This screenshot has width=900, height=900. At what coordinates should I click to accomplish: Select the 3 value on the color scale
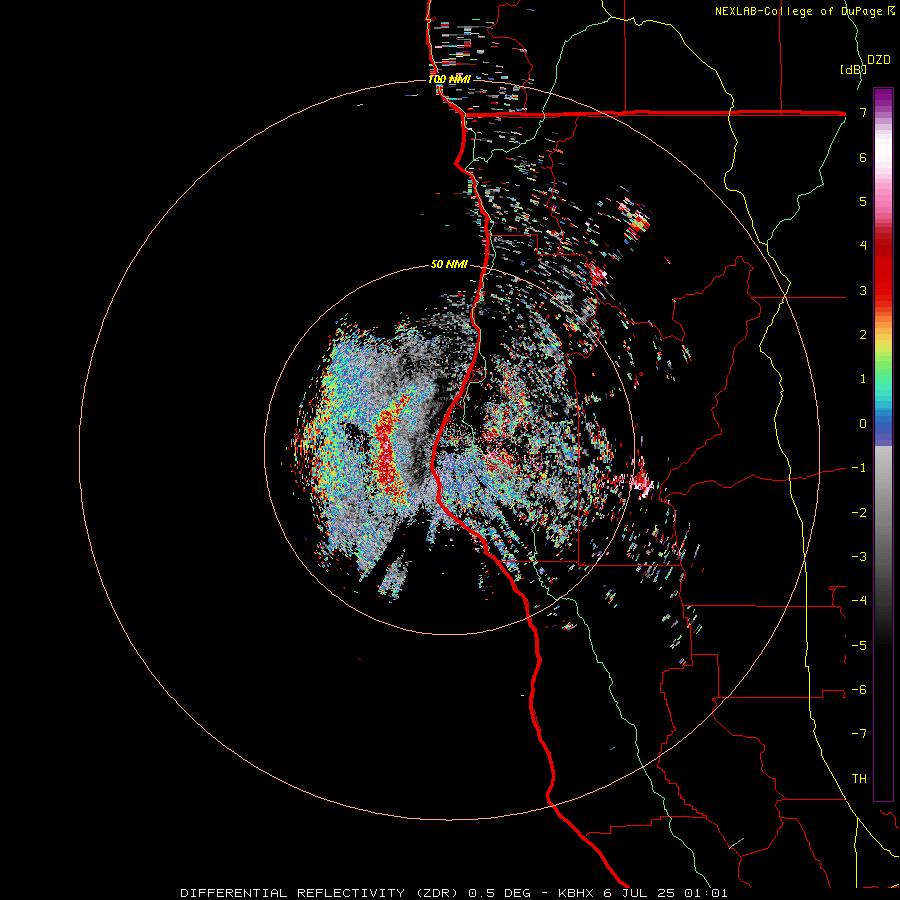click(863, 290)
